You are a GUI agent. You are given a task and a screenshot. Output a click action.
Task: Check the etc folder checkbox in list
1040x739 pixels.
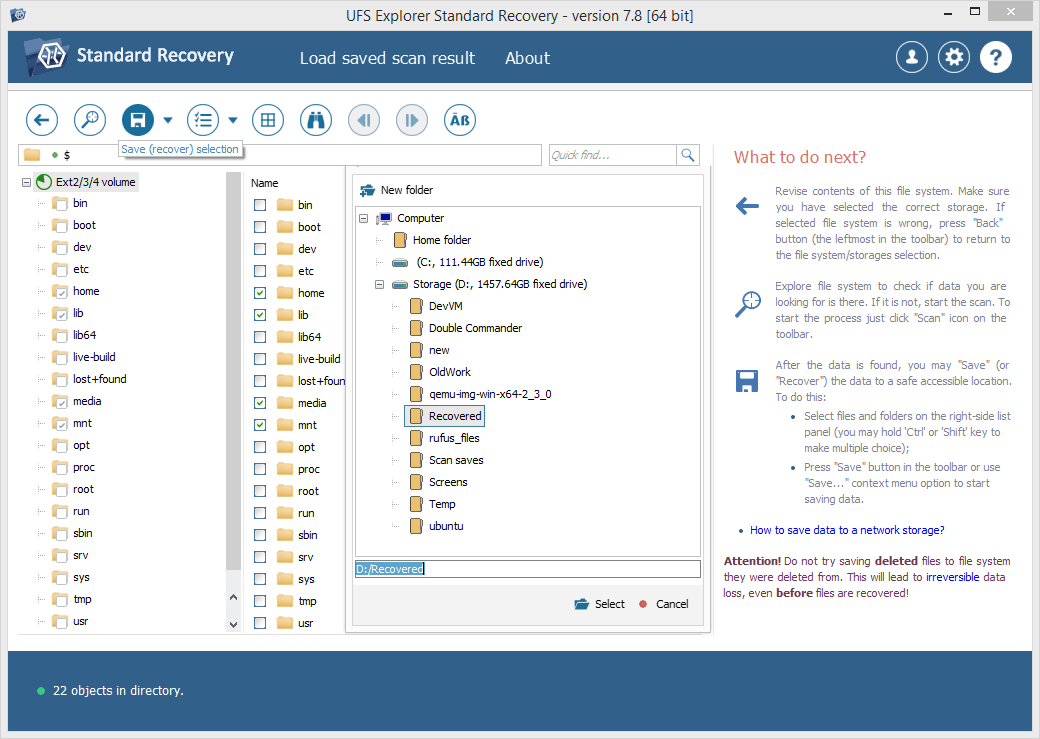point(260,271)
